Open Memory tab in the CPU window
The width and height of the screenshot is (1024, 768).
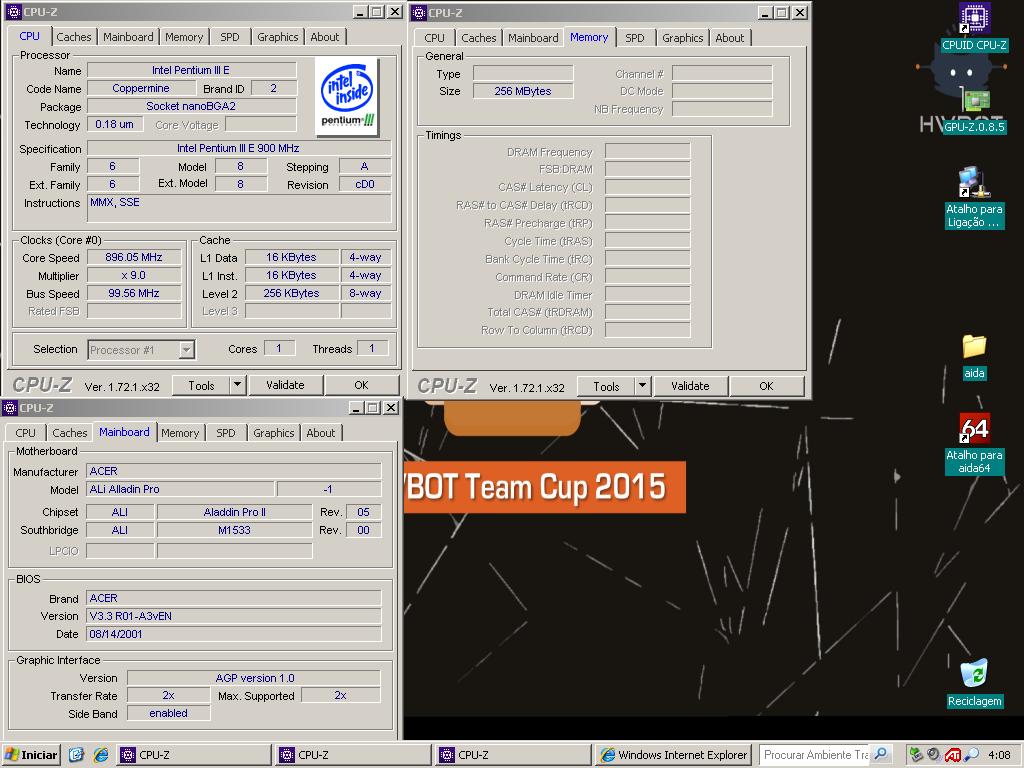[184, 37]
